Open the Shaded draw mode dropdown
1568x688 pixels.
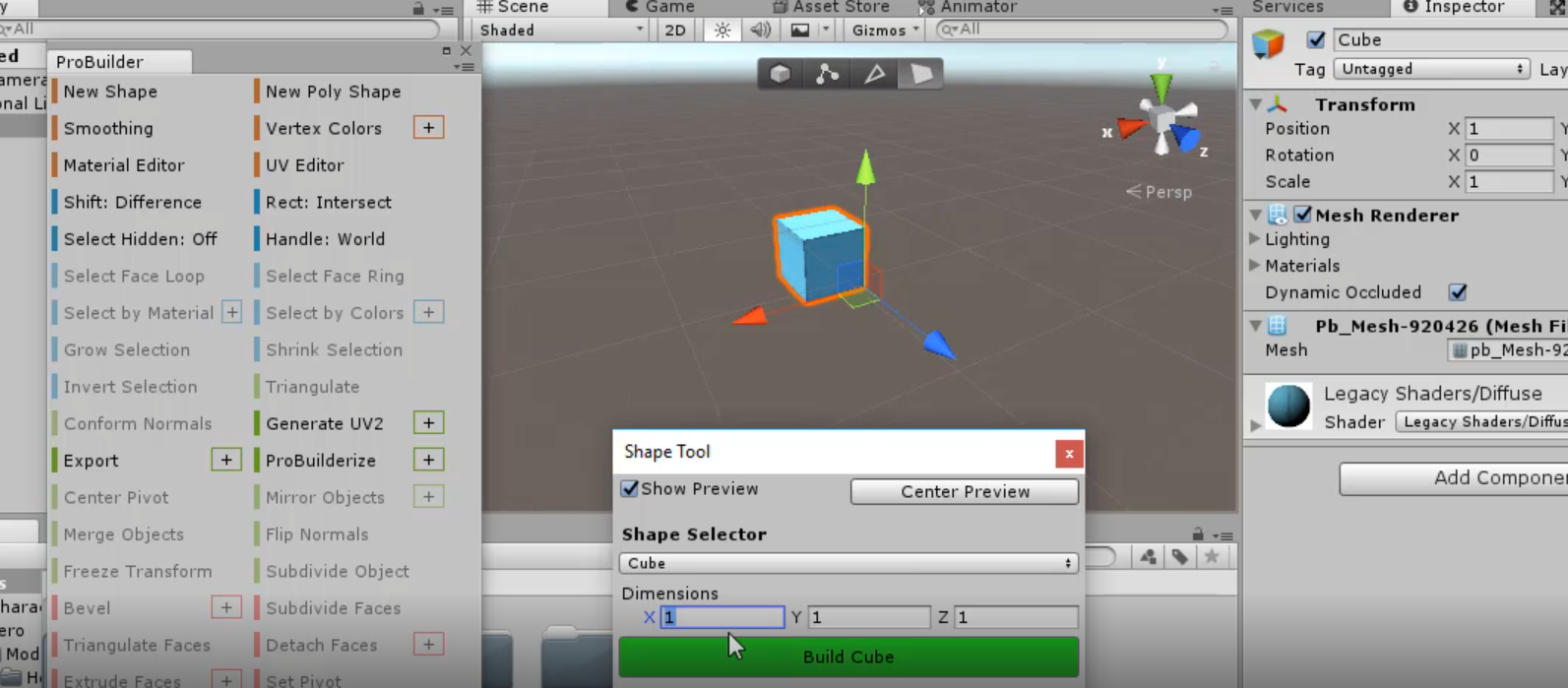click(562, 30)
